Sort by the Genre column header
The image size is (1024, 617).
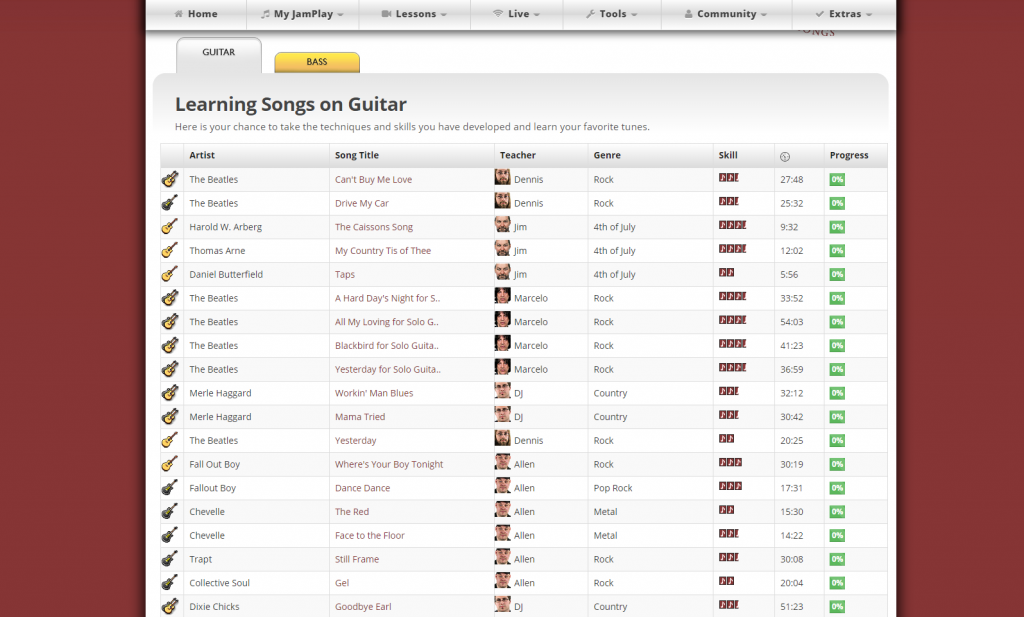(x=607, y=155)
